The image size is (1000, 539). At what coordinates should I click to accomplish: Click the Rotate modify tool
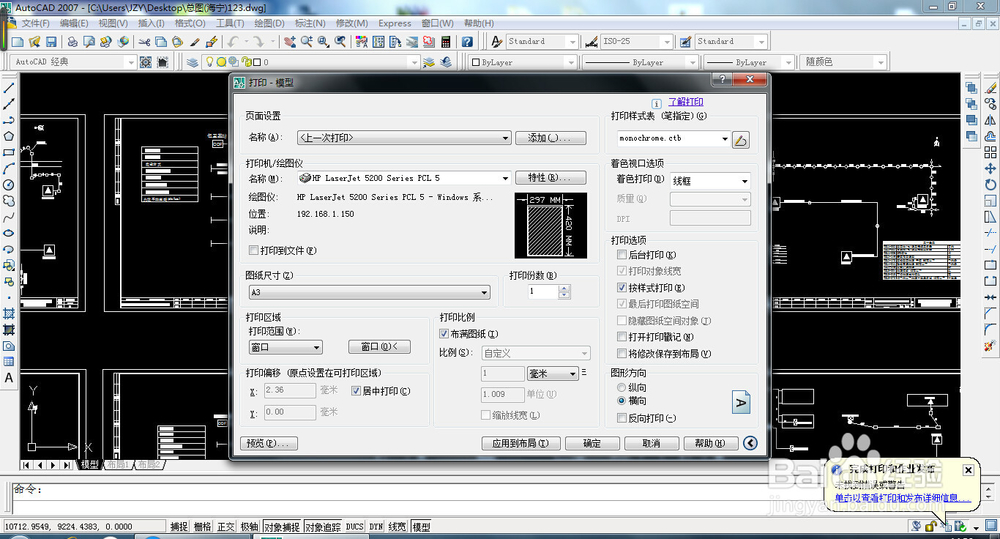click(x=990, y=185)
